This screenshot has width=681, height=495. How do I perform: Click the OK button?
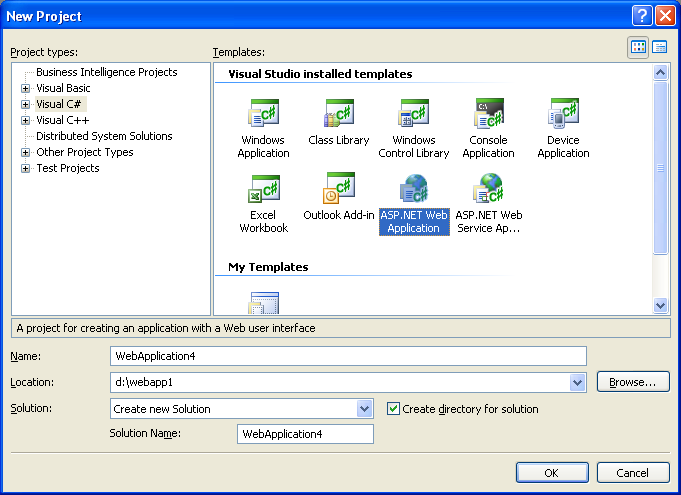[x=552, y=472]
